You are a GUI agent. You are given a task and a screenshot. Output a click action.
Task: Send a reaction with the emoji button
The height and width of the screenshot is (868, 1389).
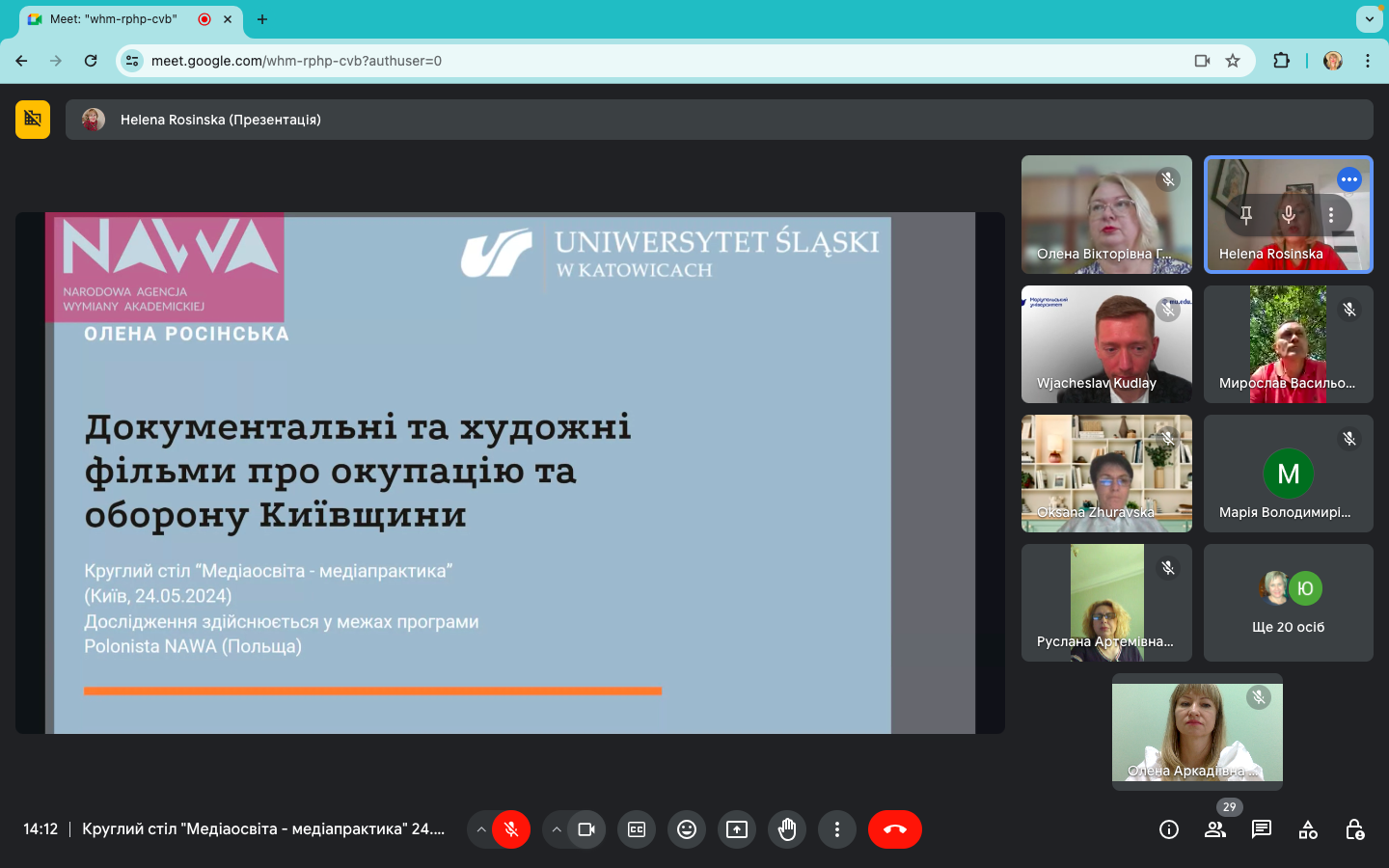point(687,829)
